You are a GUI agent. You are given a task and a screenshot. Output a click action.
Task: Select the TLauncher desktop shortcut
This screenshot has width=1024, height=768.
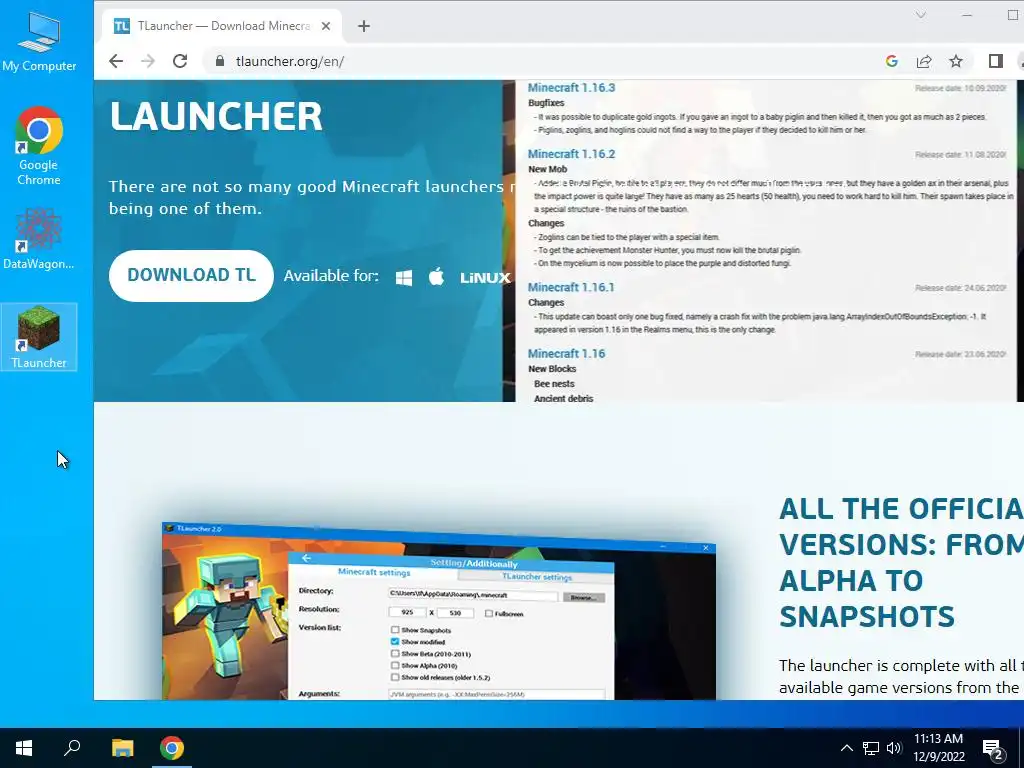39,337
